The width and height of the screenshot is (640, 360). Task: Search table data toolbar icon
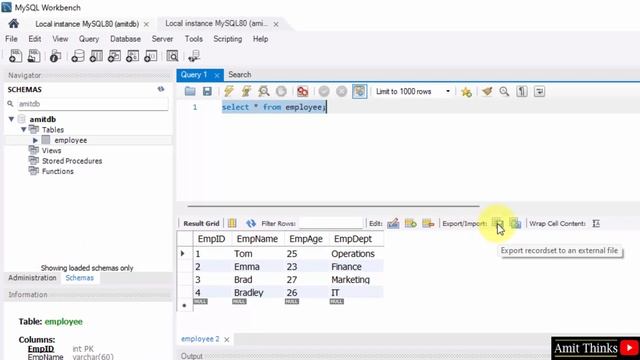pyautogui.click(x=172, y=56)
